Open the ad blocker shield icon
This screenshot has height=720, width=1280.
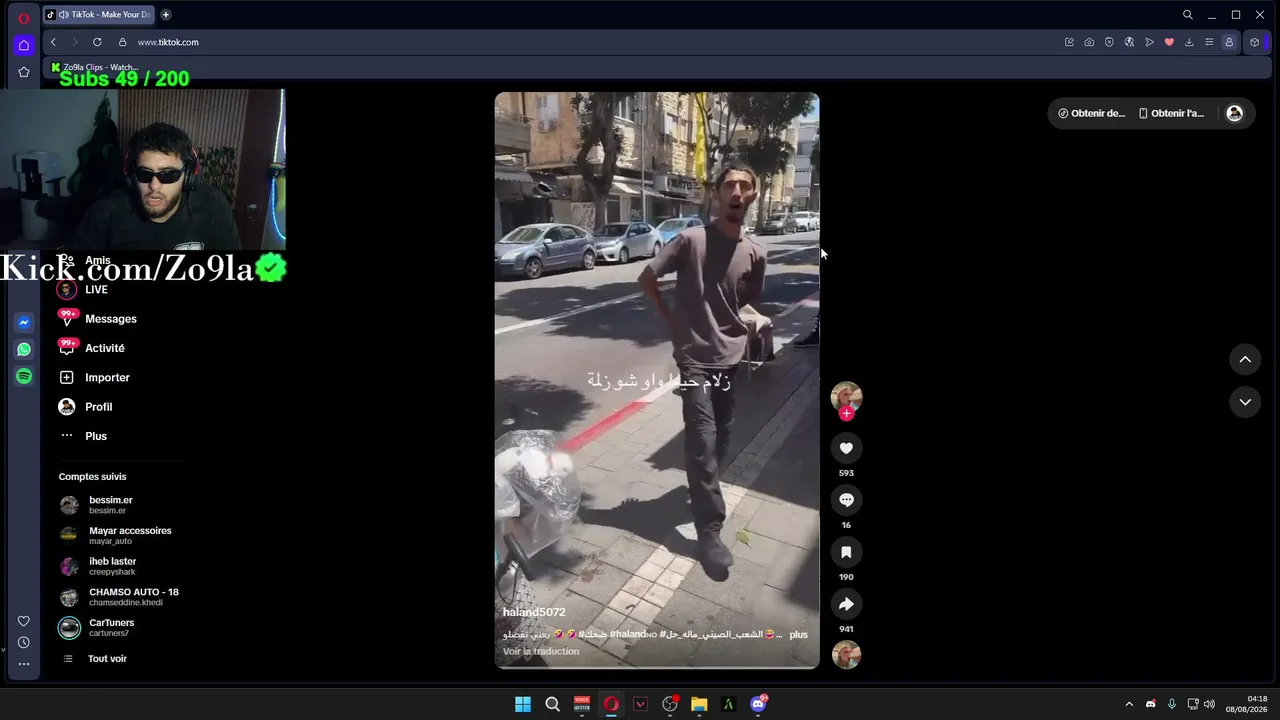pos(1109,42)
